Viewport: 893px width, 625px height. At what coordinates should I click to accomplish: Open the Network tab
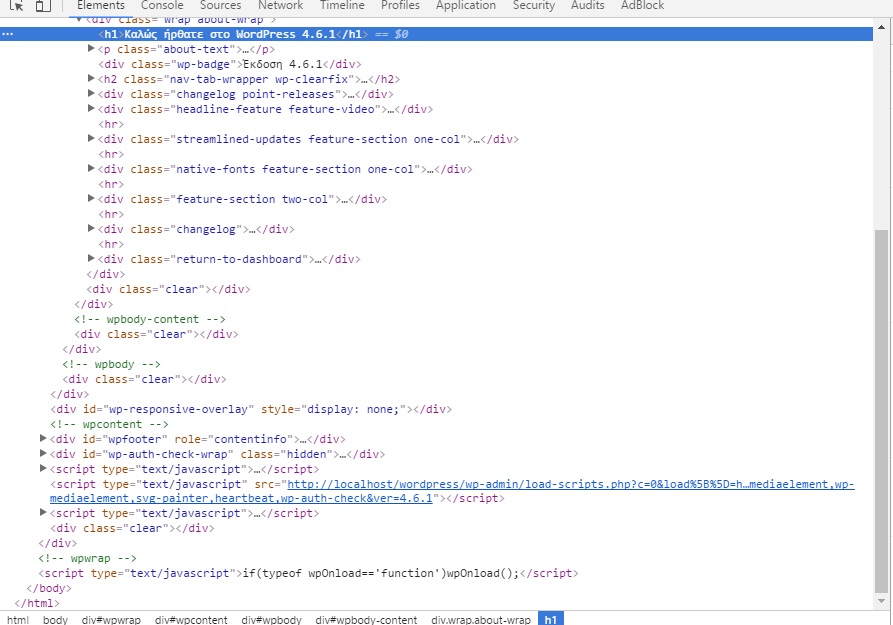(280, 6)
